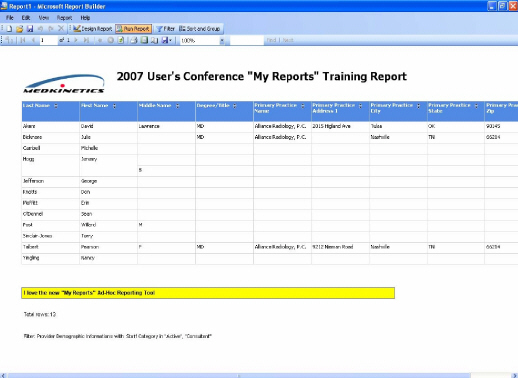Click the Print Layout icon
The width and height of the screenshot is (518, 378).
click(x=144, y=40)
